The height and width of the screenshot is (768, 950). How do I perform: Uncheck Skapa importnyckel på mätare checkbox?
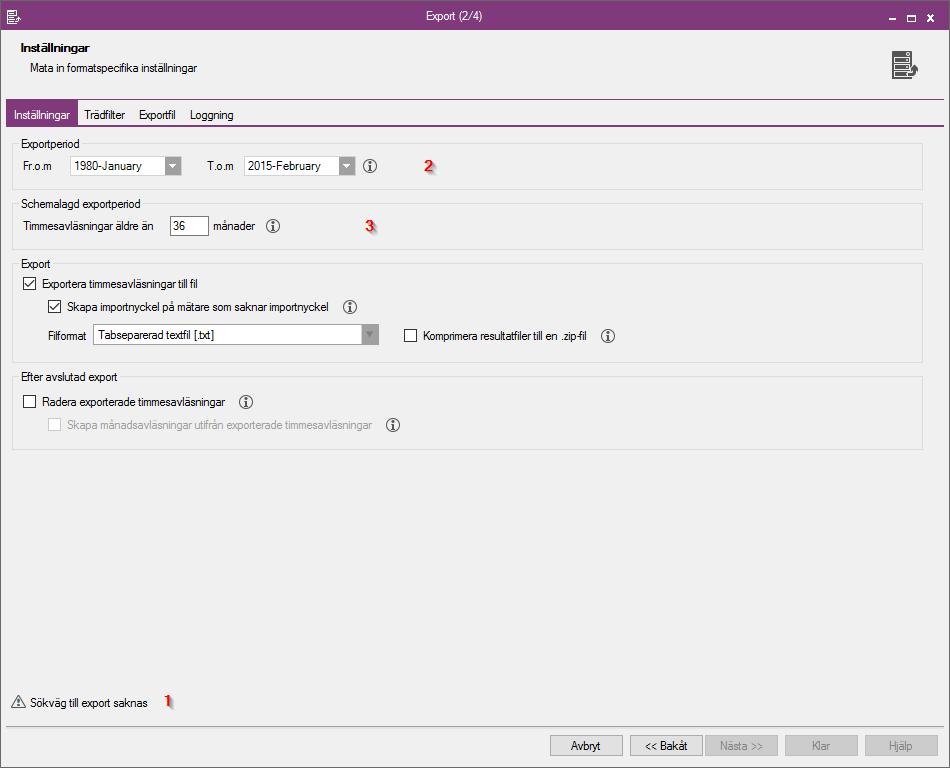coord(55,306)
